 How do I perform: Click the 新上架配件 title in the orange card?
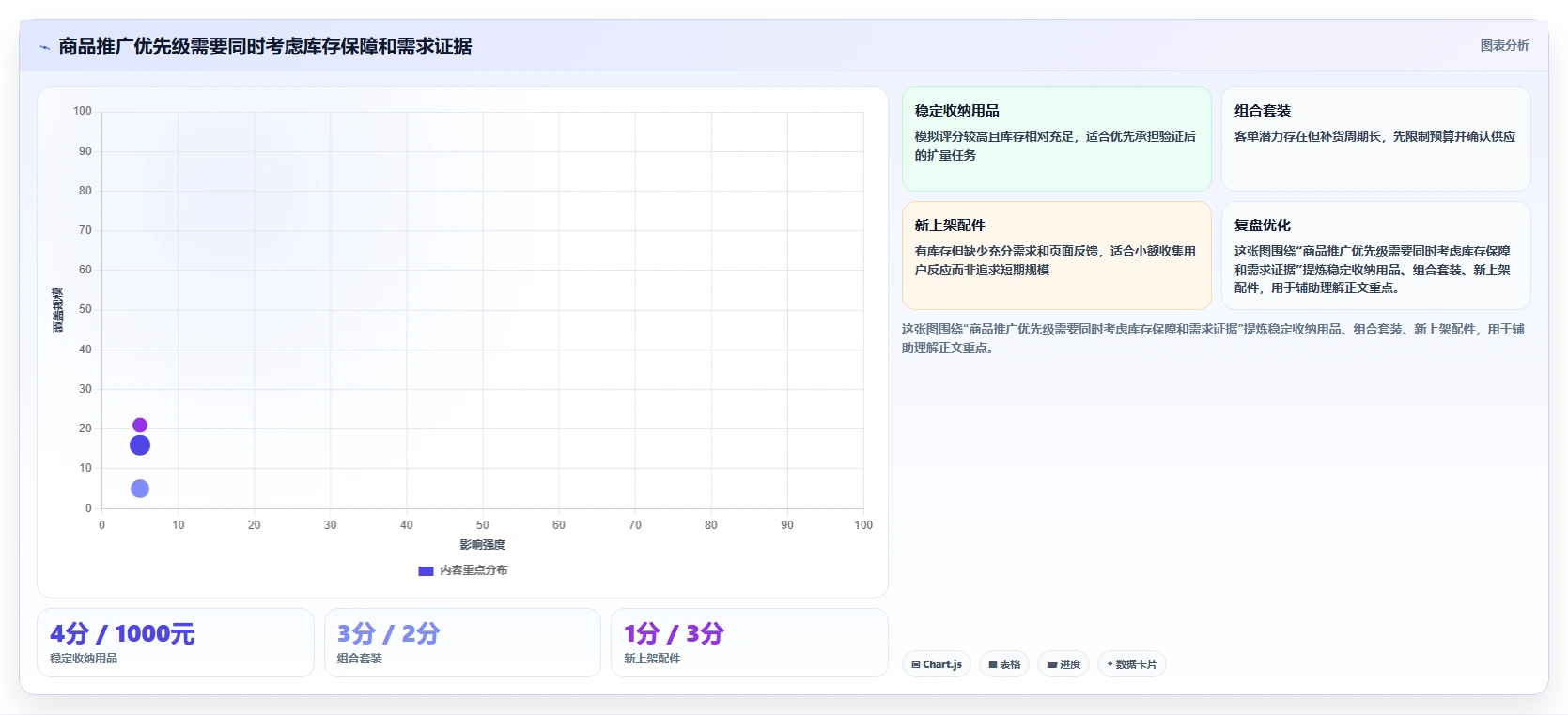(950, 225)
